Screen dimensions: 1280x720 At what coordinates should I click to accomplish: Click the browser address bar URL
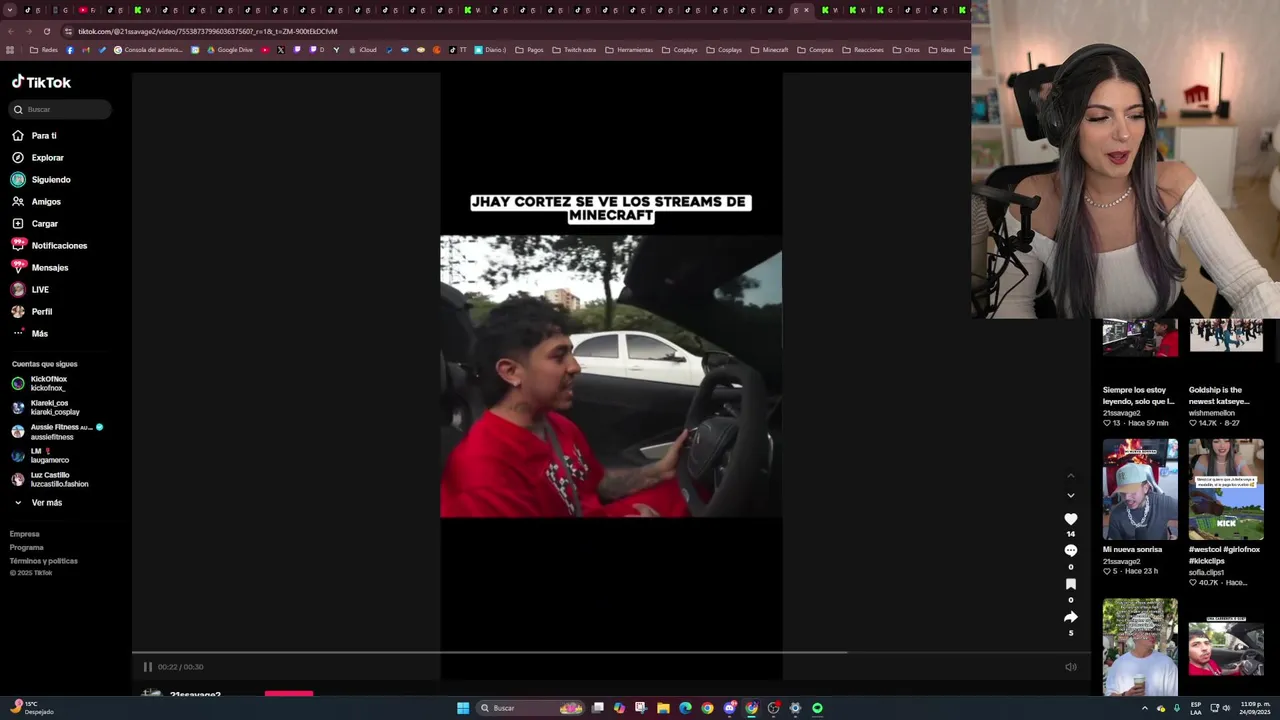coord(208,31)
